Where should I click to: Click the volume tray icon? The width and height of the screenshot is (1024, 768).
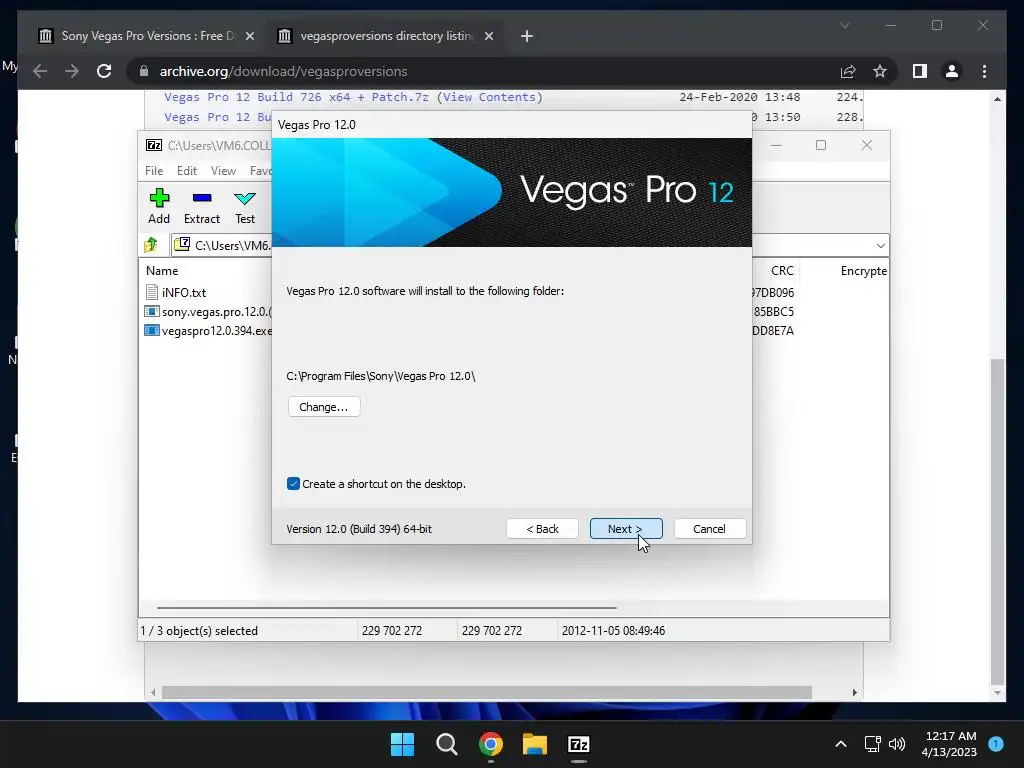(897, 744)
